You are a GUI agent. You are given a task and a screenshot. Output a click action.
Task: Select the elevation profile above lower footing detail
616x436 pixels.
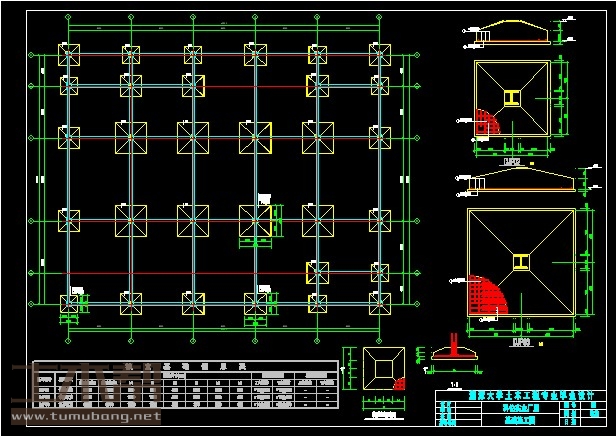pos(522,182)
